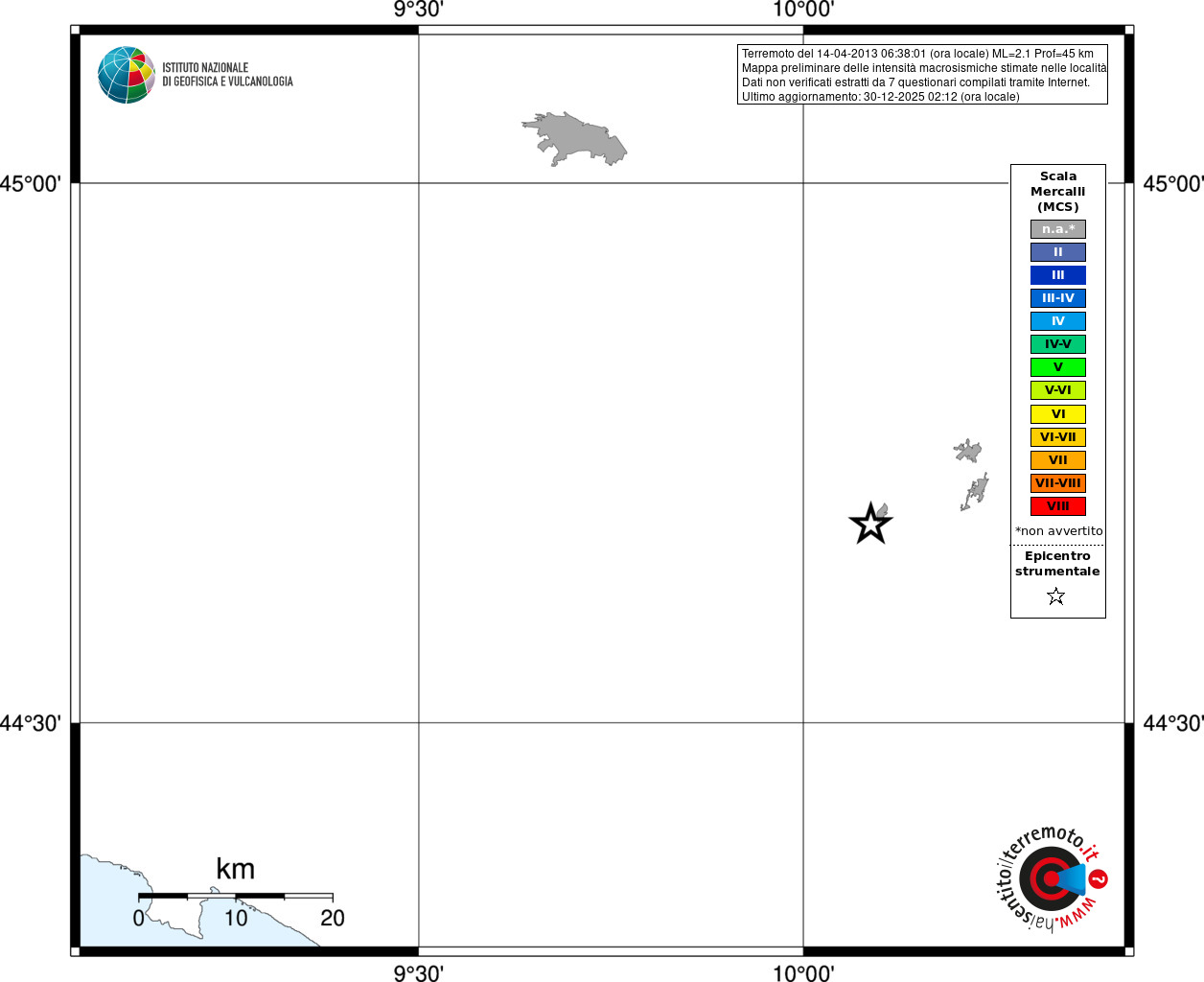
Task: Click the 'Ultimo aggiornamento' timestamp line
Action: (x=881, y=97)
